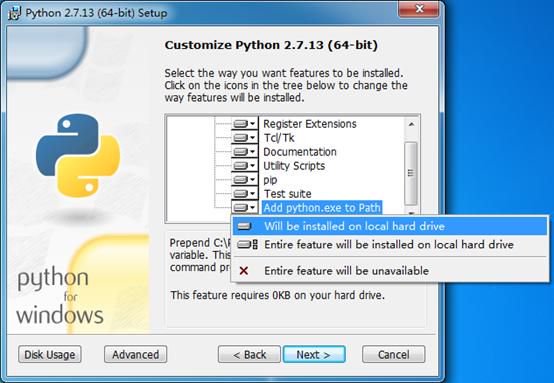
Task: Proceed with the Next > button
Action: [x=314, y=354]
